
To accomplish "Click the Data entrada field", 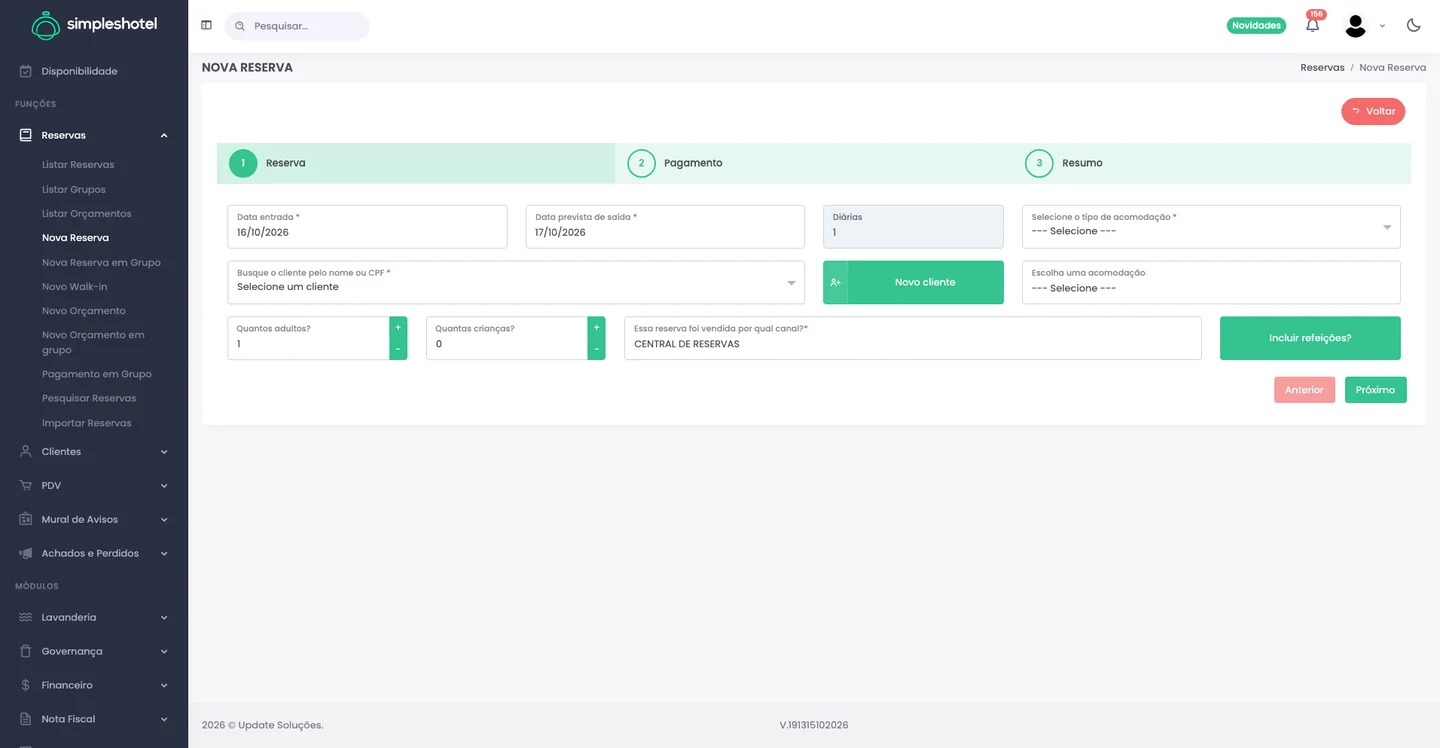I will tap(367, 227).
